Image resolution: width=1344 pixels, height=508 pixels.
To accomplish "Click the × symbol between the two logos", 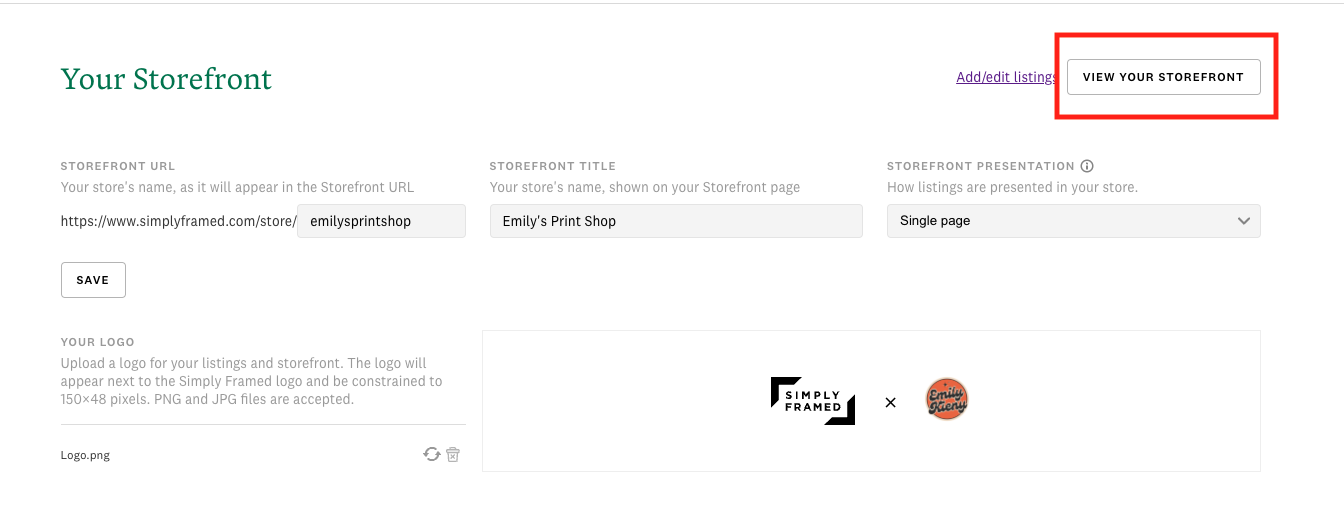I will tap(890, 402).
